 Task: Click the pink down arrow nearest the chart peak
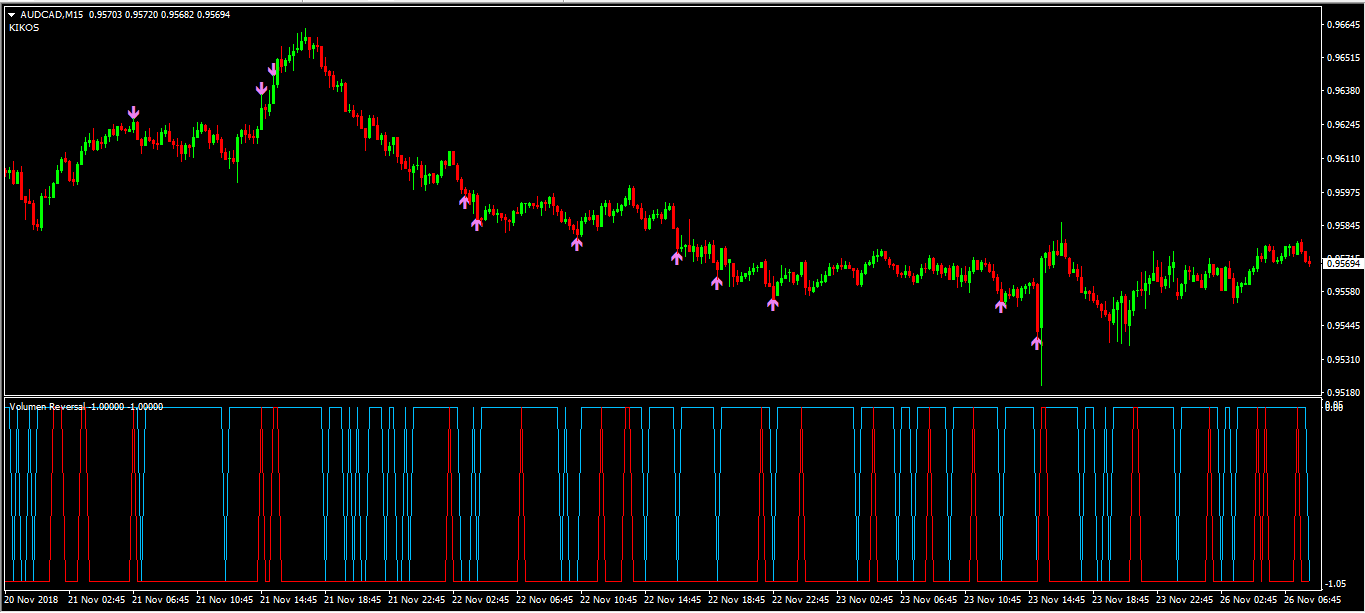click(273, 70)
